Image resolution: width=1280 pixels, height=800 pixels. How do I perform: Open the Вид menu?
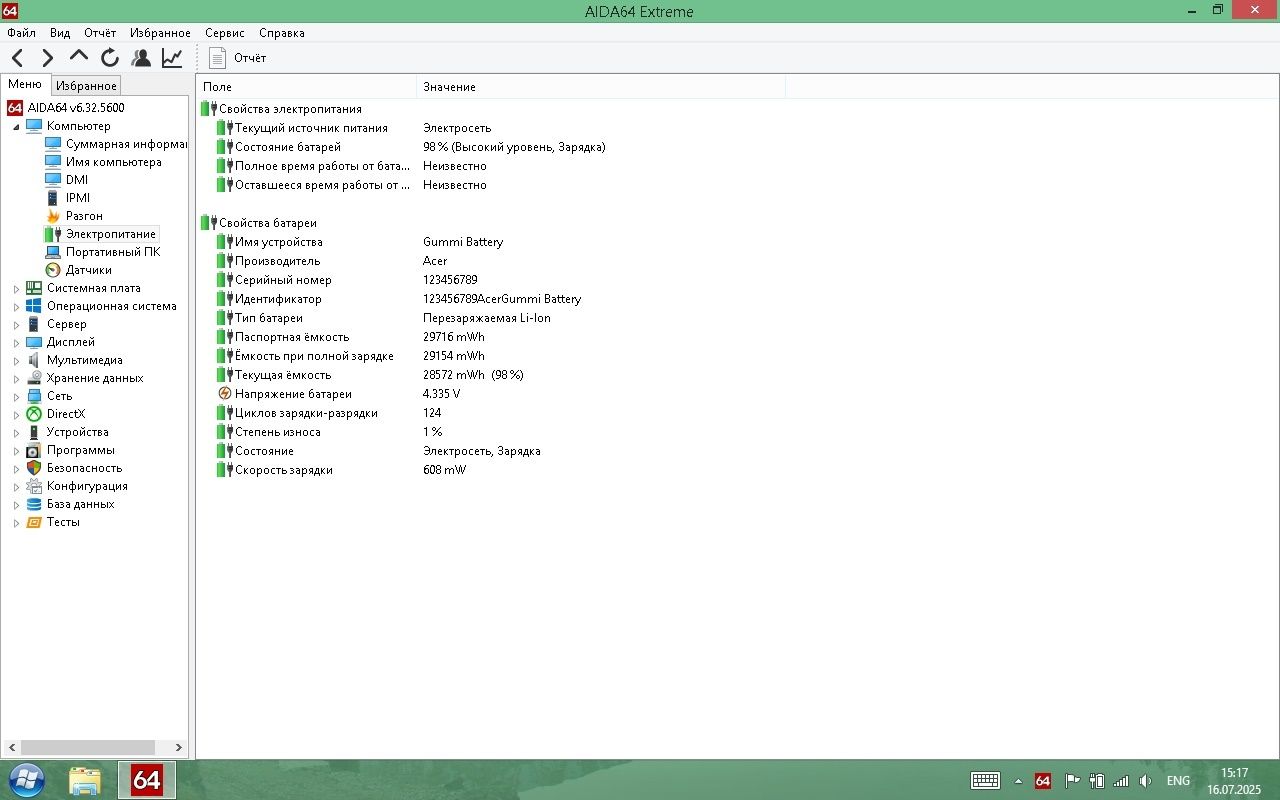tap(60, 33)
